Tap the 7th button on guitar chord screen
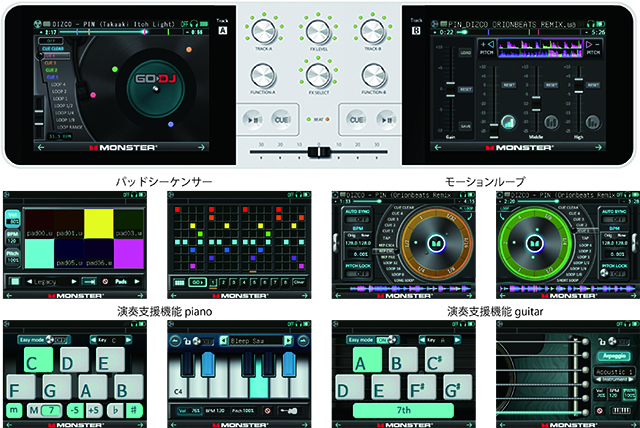Viewport: 640px width, 428px height. 403,410
